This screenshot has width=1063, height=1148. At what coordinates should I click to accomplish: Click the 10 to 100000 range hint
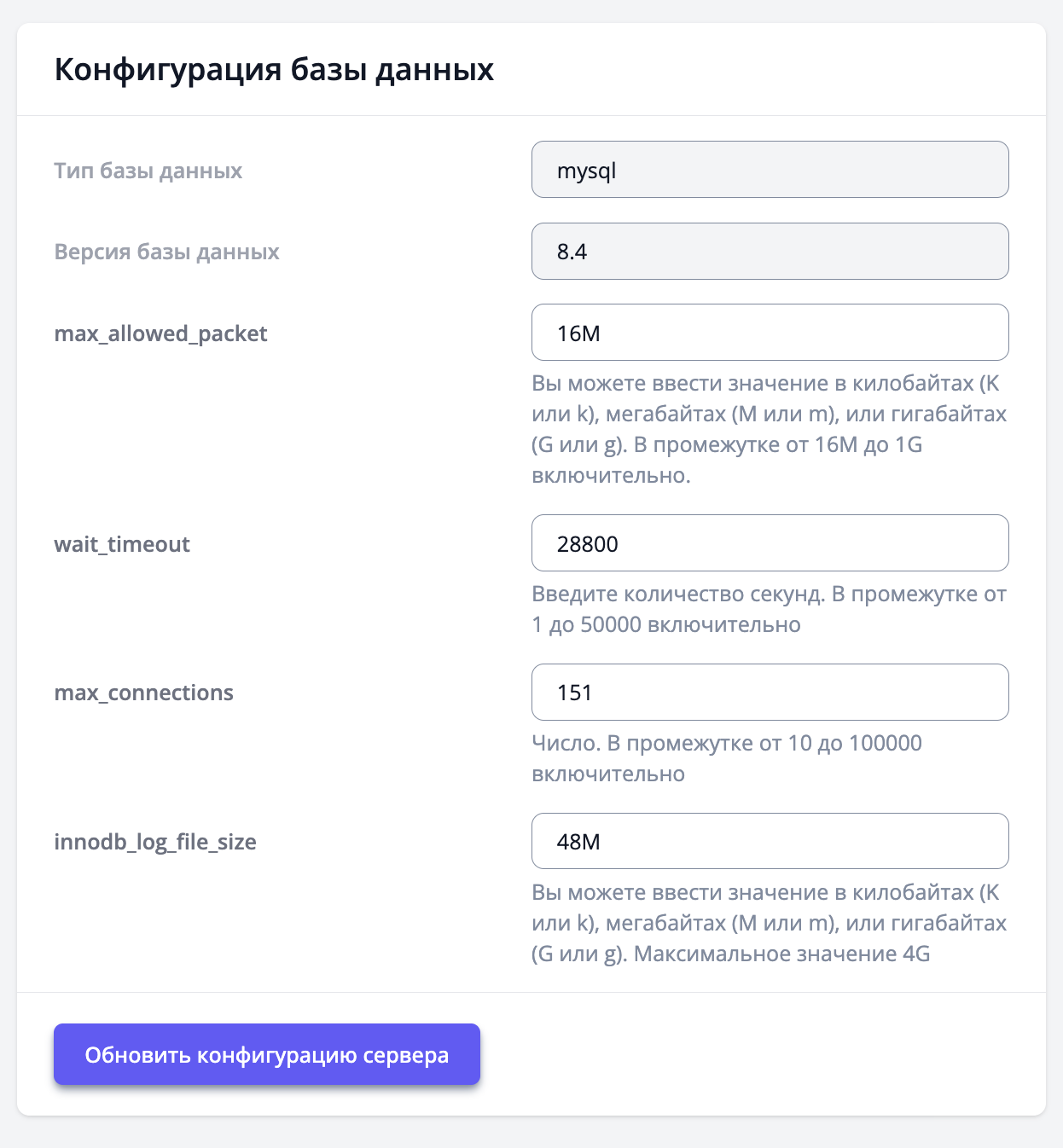[x=726, y=758]
